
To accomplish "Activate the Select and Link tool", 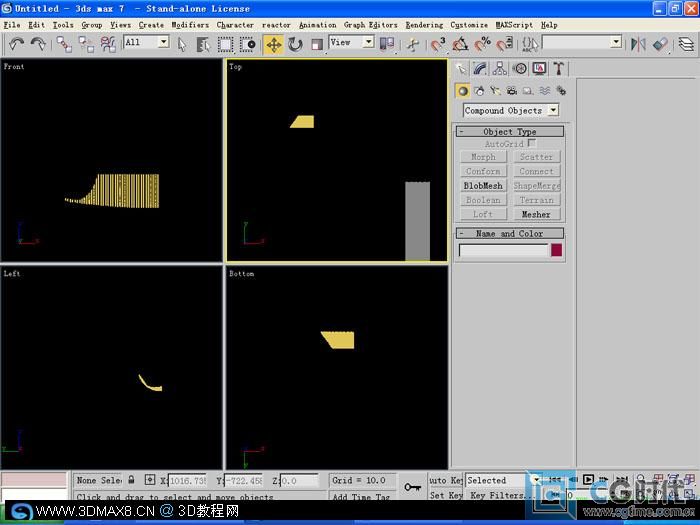I will [x=64, y=44].
